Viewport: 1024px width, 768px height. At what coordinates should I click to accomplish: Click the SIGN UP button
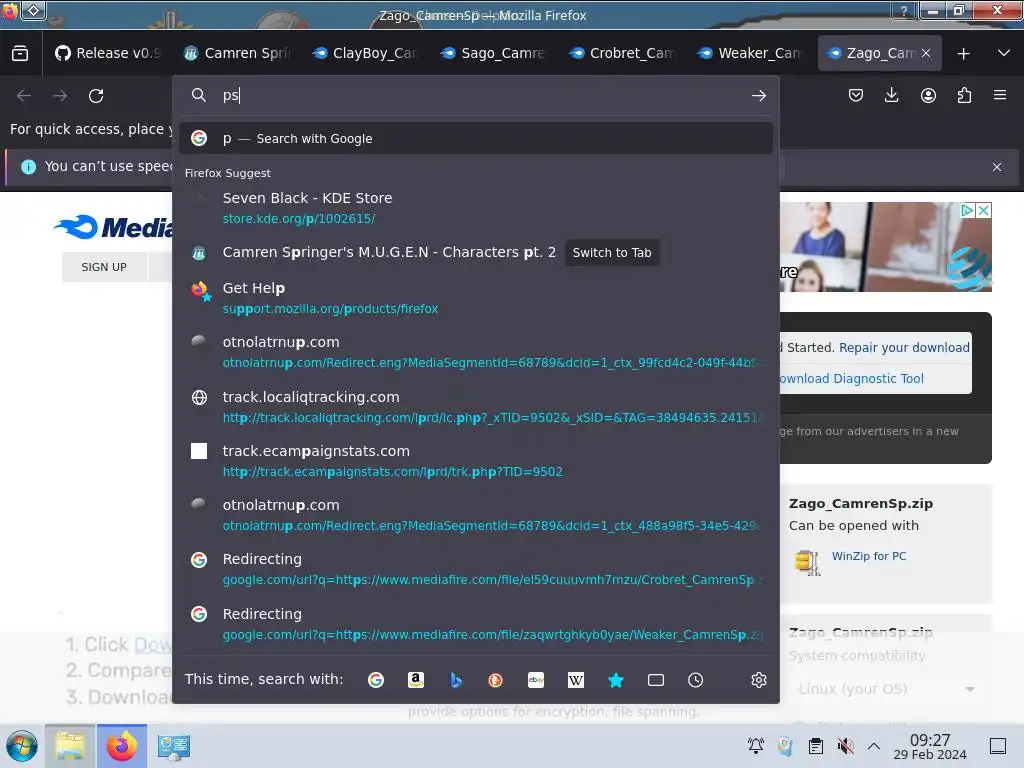pyautogui.click(x=104, y=267)
